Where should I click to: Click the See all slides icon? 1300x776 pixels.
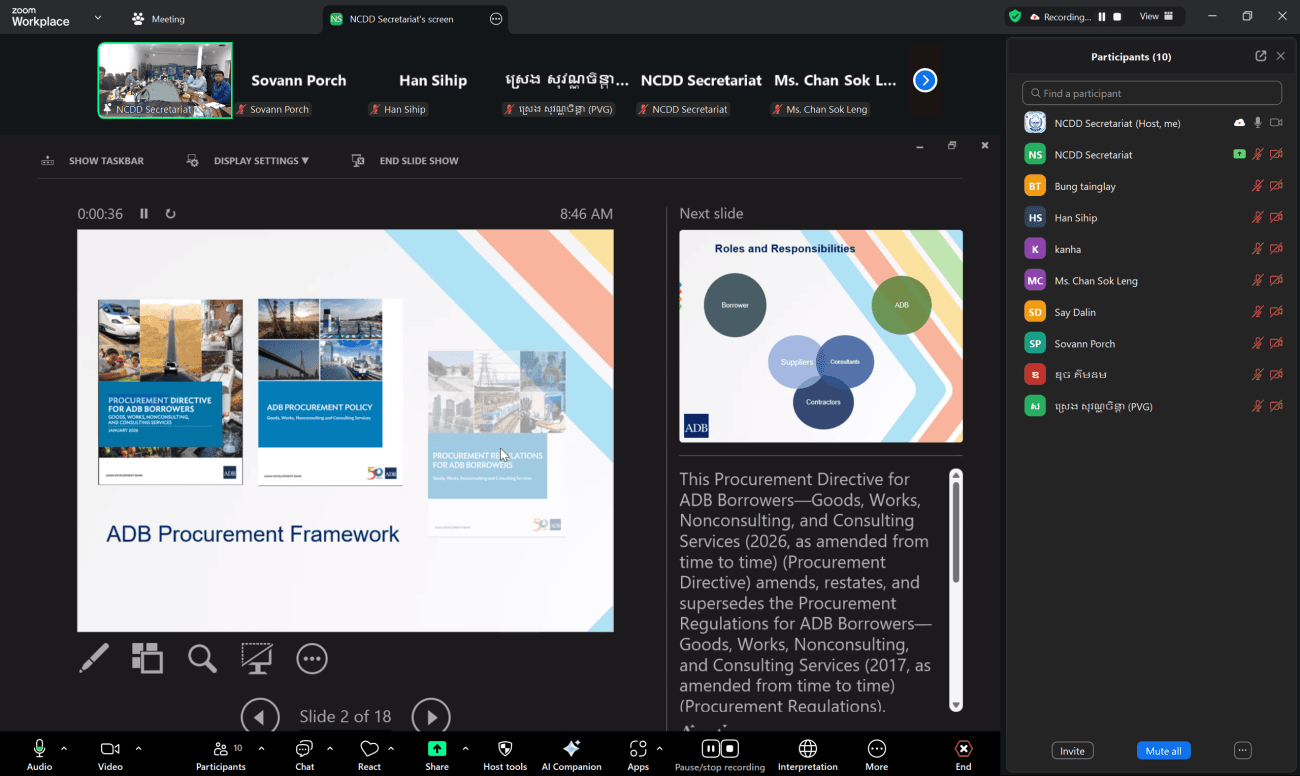click(147, 658)
